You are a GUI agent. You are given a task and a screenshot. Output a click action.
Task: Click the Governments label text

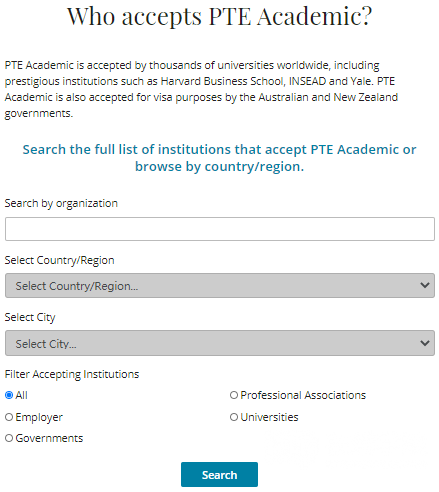point(49,438)
